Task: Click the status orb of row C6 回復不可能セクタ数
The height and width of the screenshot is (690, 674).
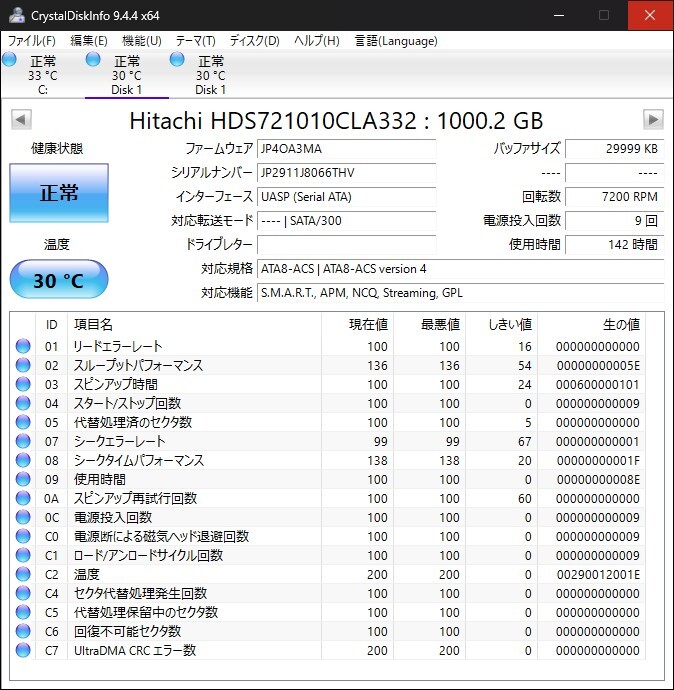Action: pos(23,631)
